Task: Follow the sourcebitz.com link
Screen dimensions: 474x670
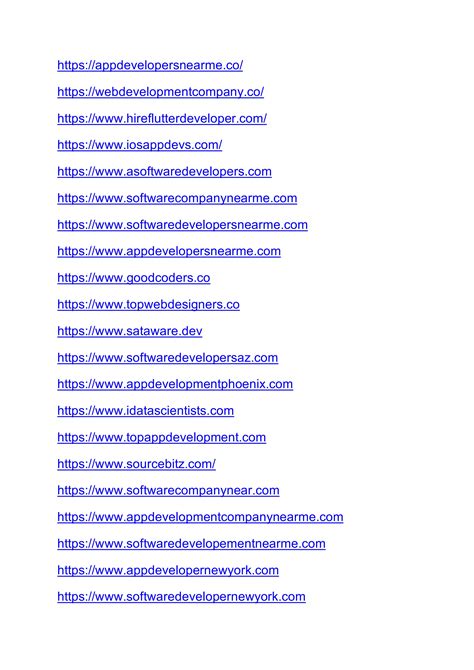Action: (137, 464)
